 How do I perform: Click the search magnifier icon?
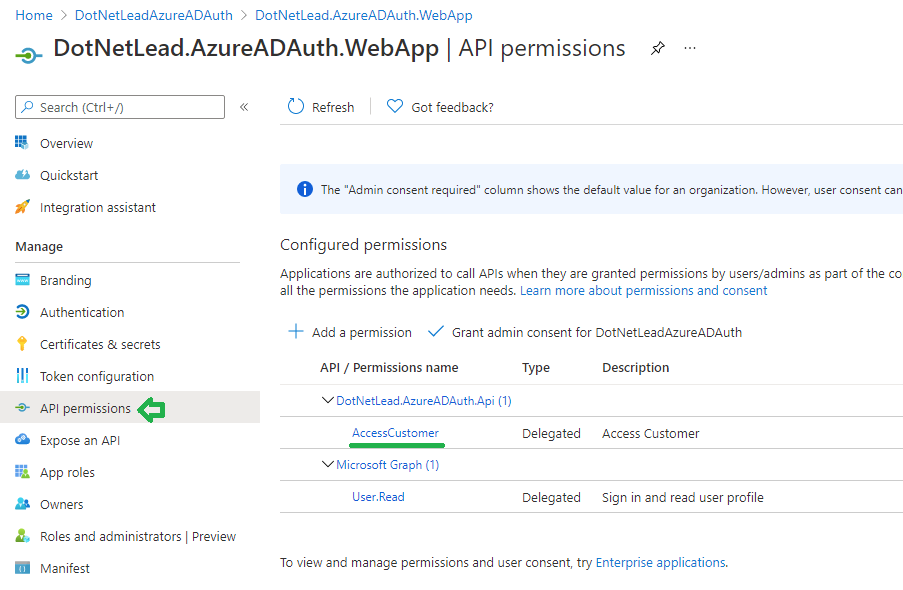[x=27, y=107]
